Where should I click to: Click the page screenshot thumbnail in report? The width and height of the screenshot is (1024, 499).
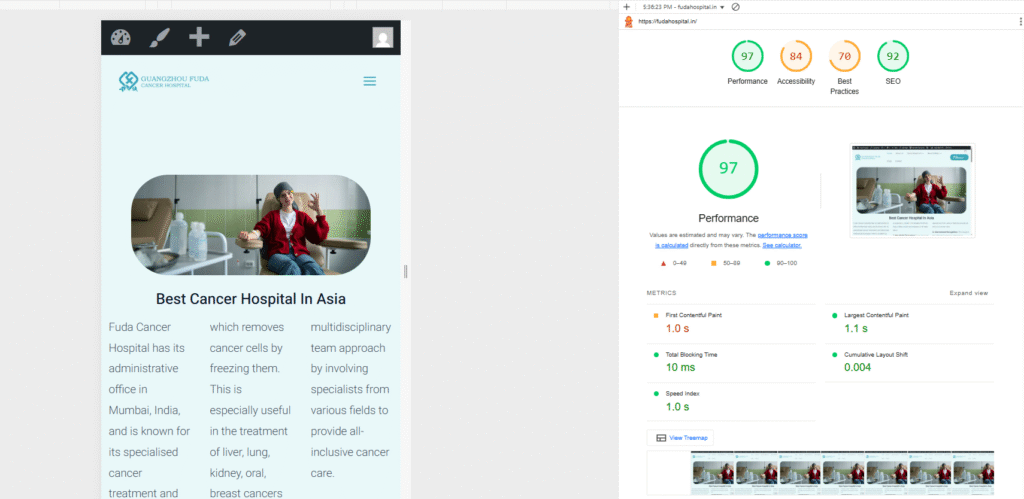(911, 191)
